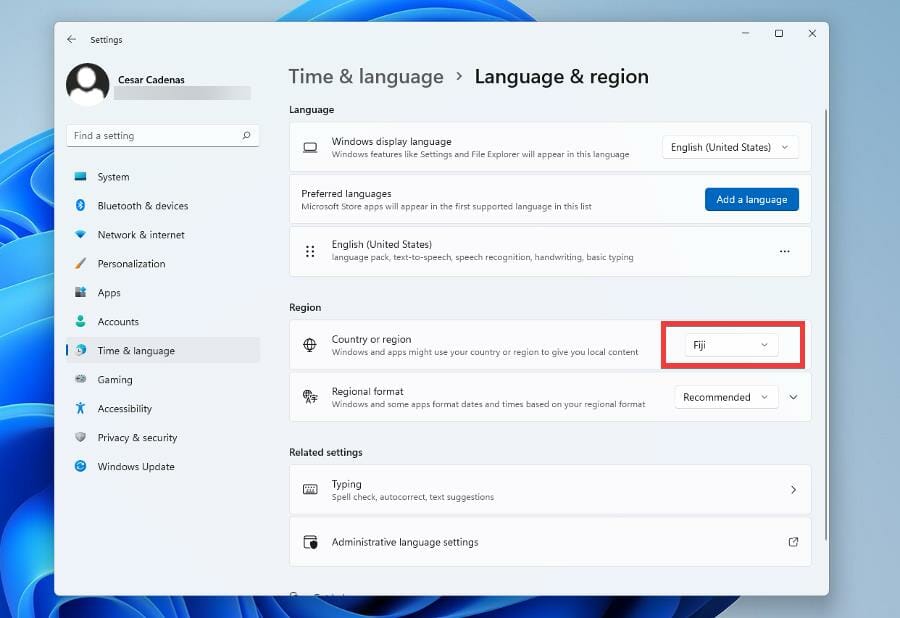Click the Add a language button
This screenshot has height=618, width=900.
pyautogui.click(x=751, y=199)
